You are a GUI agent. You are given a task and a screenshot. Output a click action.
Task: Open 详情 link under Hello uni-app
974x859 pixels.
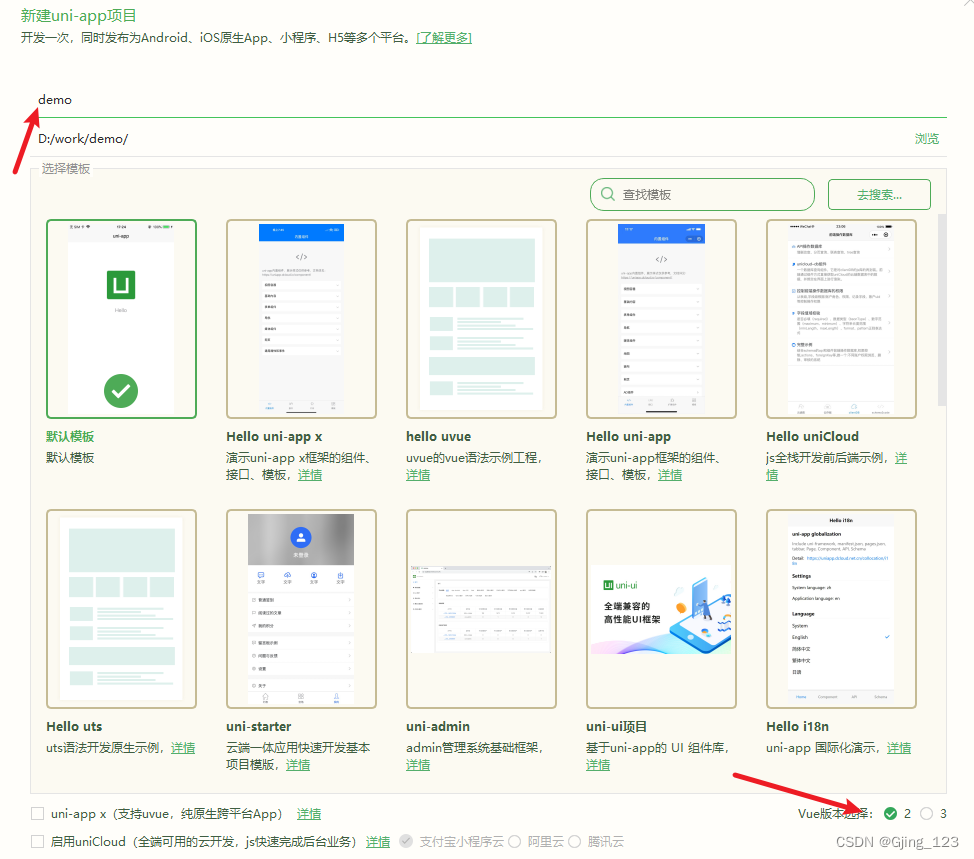pyautogui.click(x=670, y=475)
